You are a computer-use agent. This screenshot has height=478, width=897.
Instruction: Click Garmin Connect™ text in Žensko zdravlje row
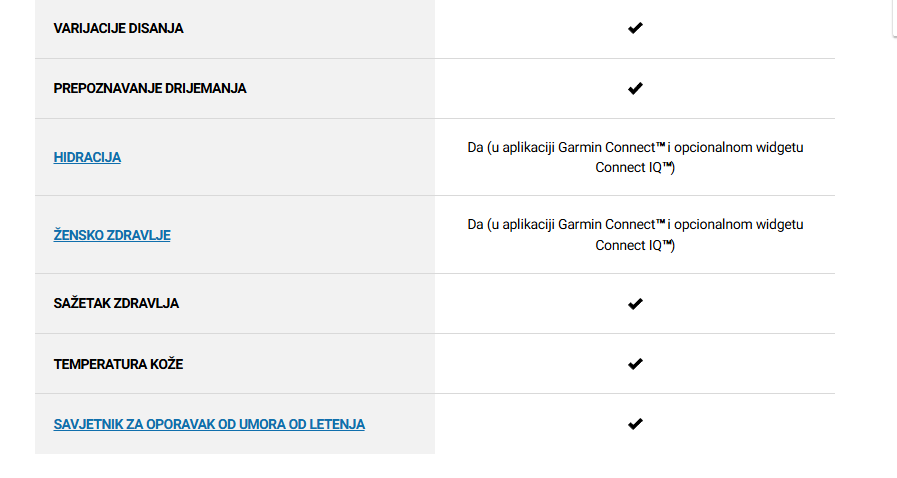[612, 225]
